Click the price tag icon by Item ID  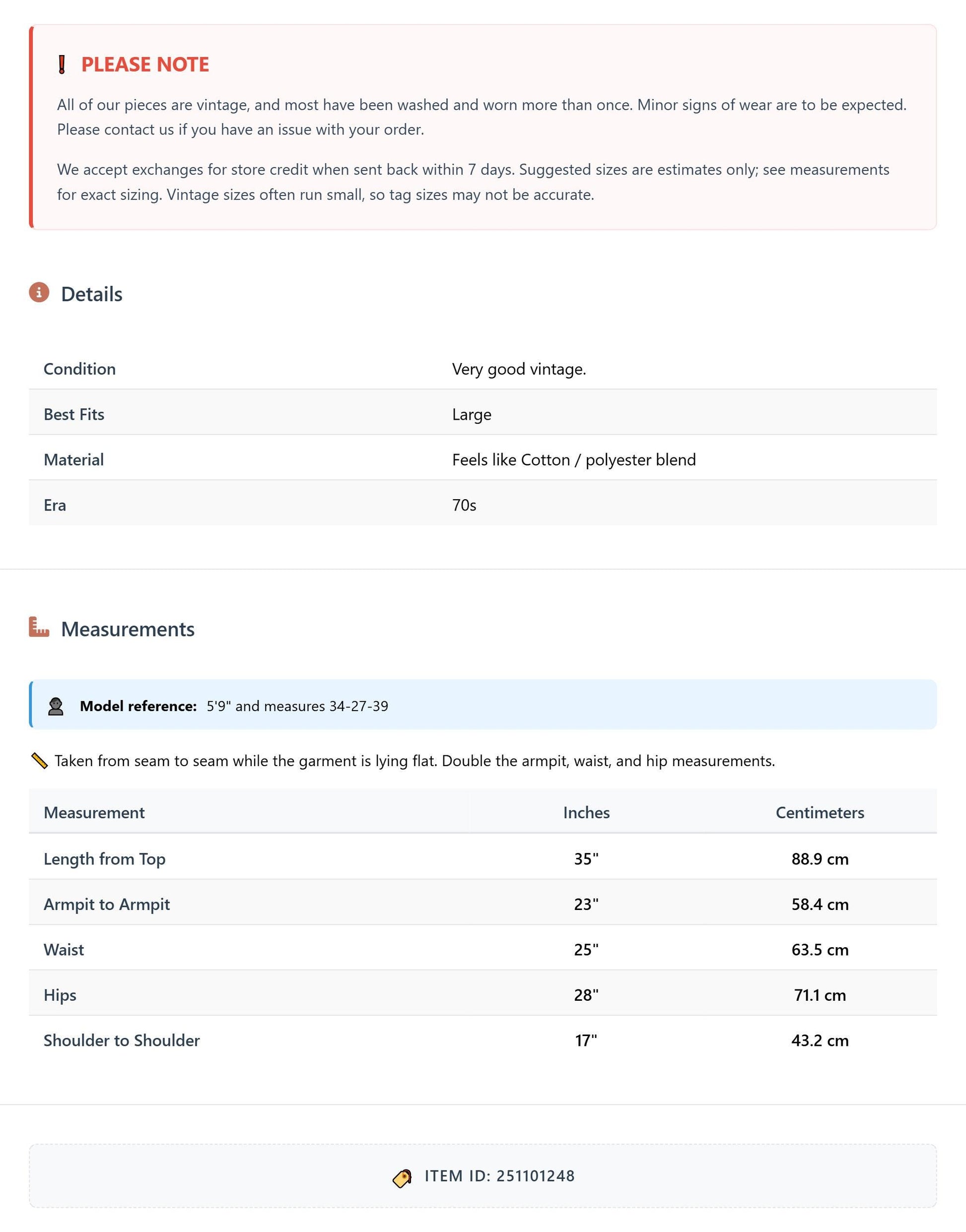402,1178
